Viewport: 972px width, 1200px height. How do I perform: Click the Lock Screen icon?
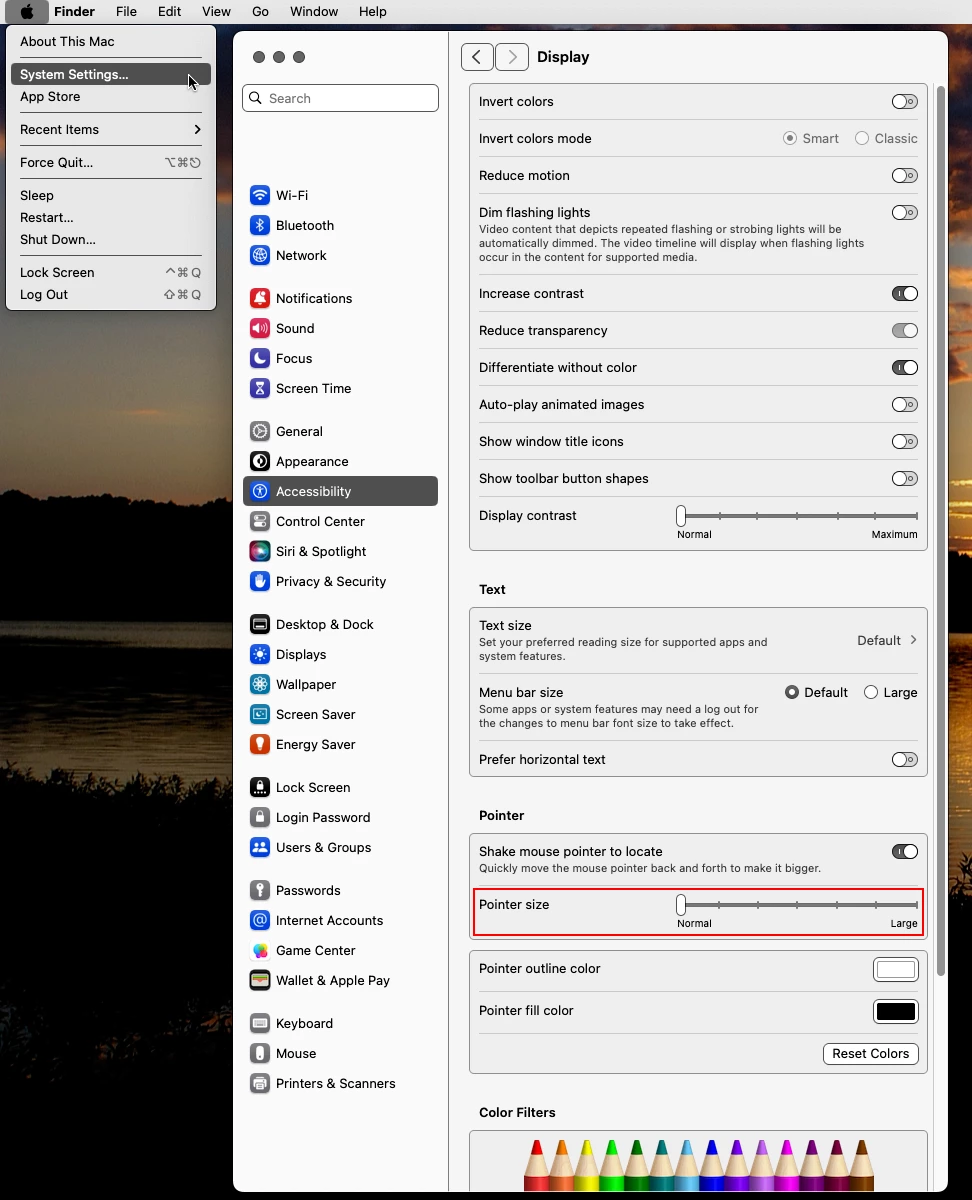coord(260,787)
